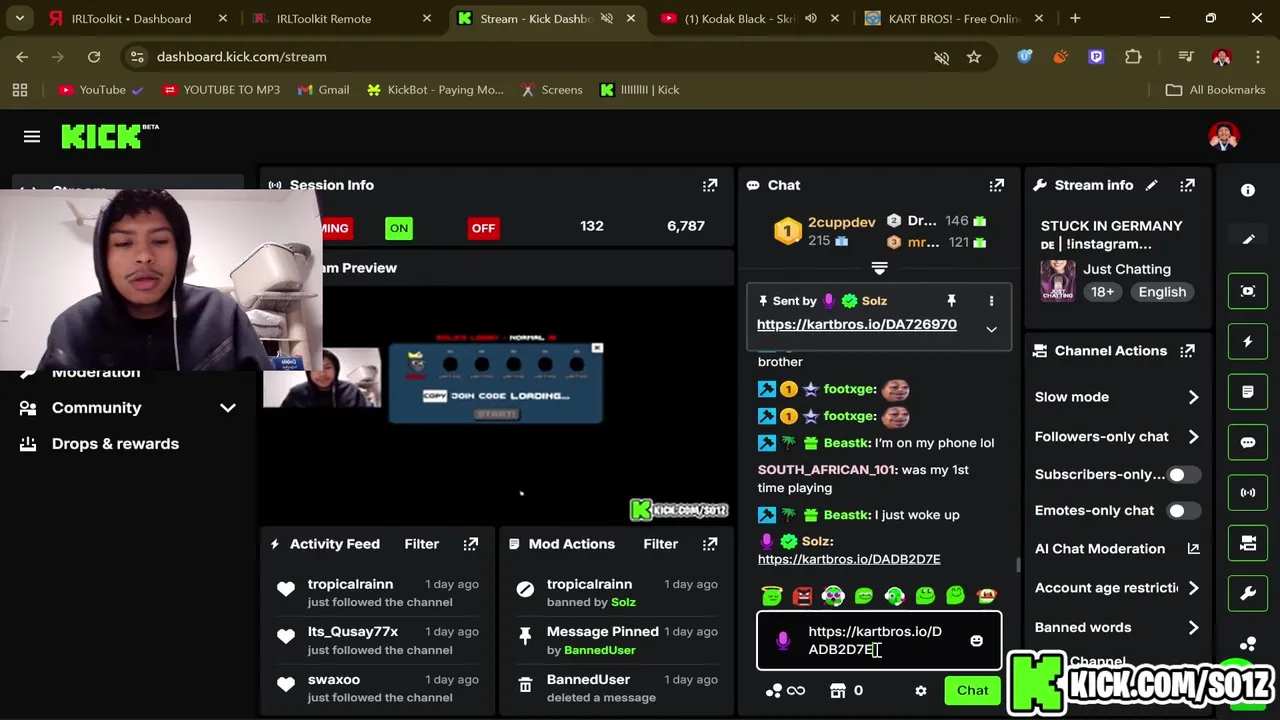Viewport: 1280px width, 720px height.
Task: Open the shop icon below chat input
Action: [x=838, y=690]
